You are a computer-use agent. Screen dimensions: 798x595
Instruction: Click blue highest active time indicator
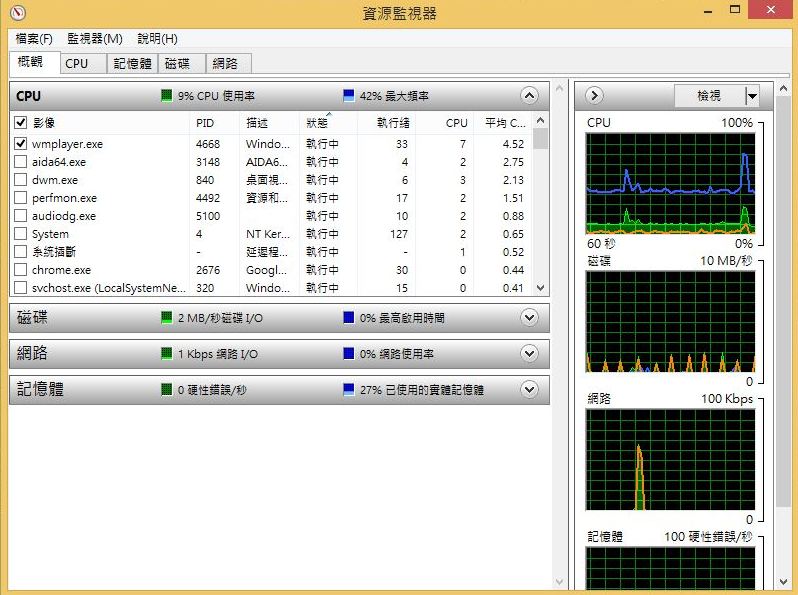349,318
